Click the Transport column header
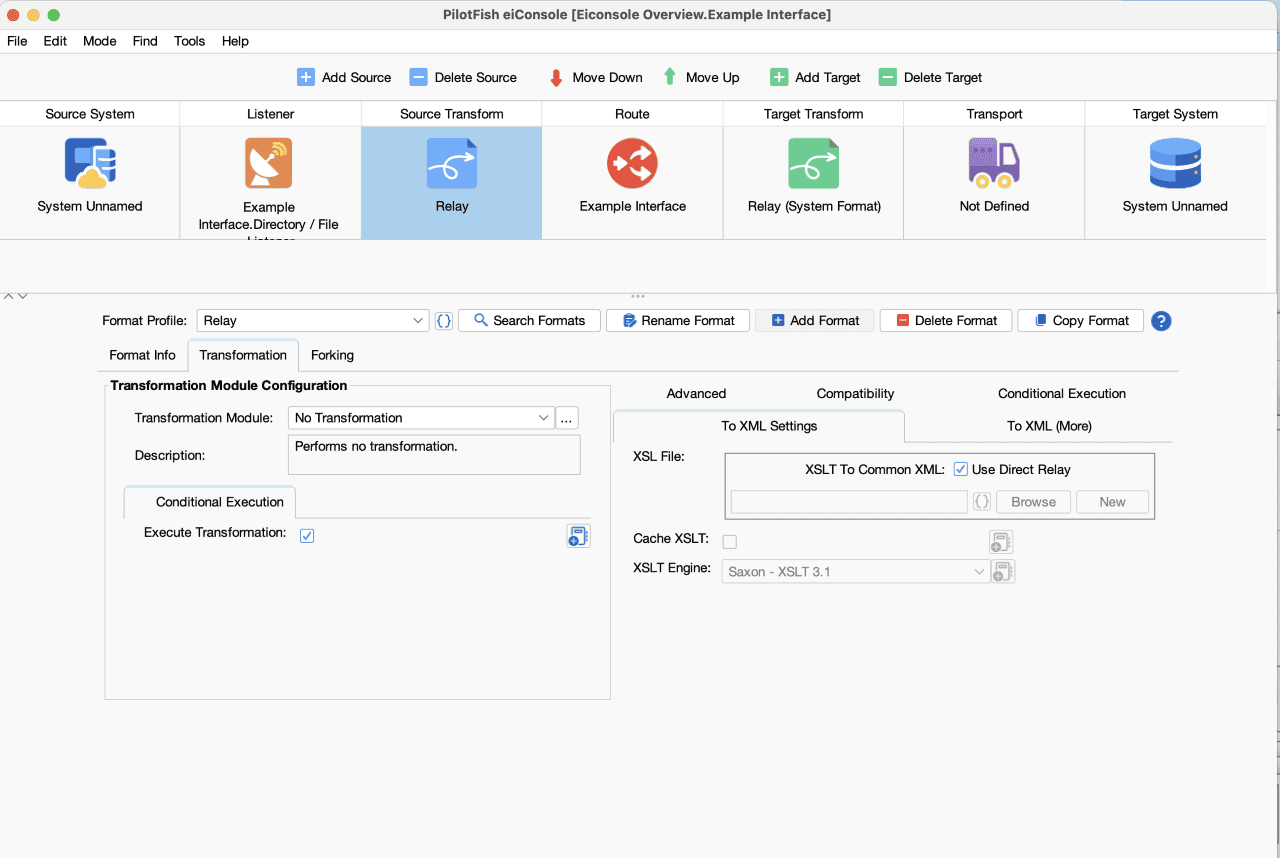The image size is (1280, 858). point(994,114)
